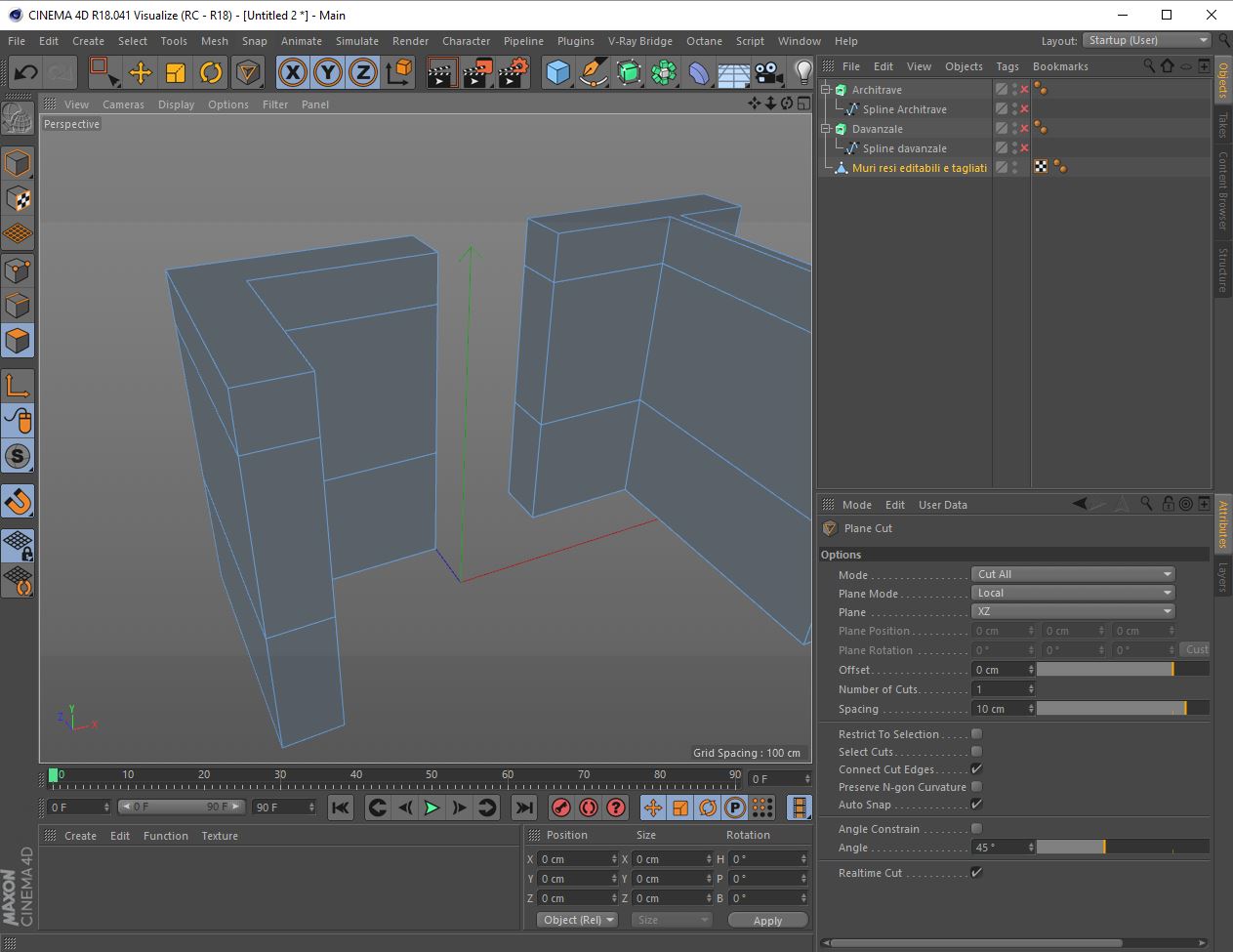Select Muri resi editabili e tagliati object
This screenshot has height=952, width=1233.
(x=920, y=168)
